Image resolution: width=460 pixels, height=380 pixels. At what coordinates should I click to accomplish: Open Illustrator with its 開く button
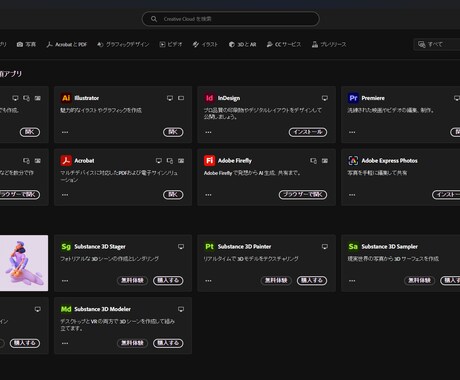[x=173, y=132]
